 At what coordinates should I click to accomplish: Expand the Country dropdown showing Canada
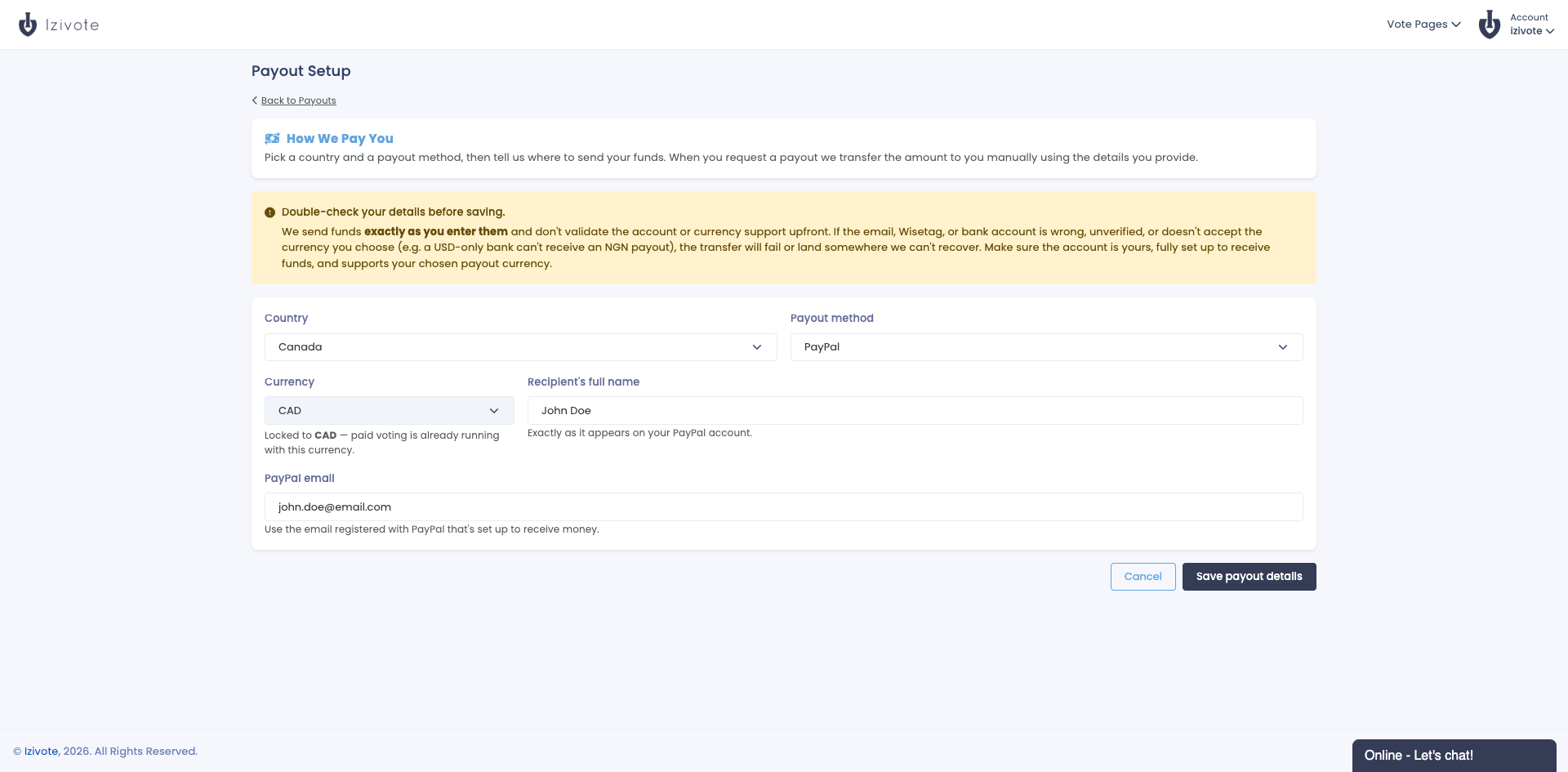click(520, 347)
